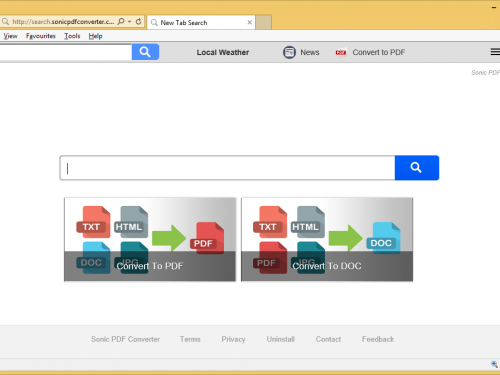Click the main center search field
The height and width of the screenshot is (375, 500).
tap(227, 168)
